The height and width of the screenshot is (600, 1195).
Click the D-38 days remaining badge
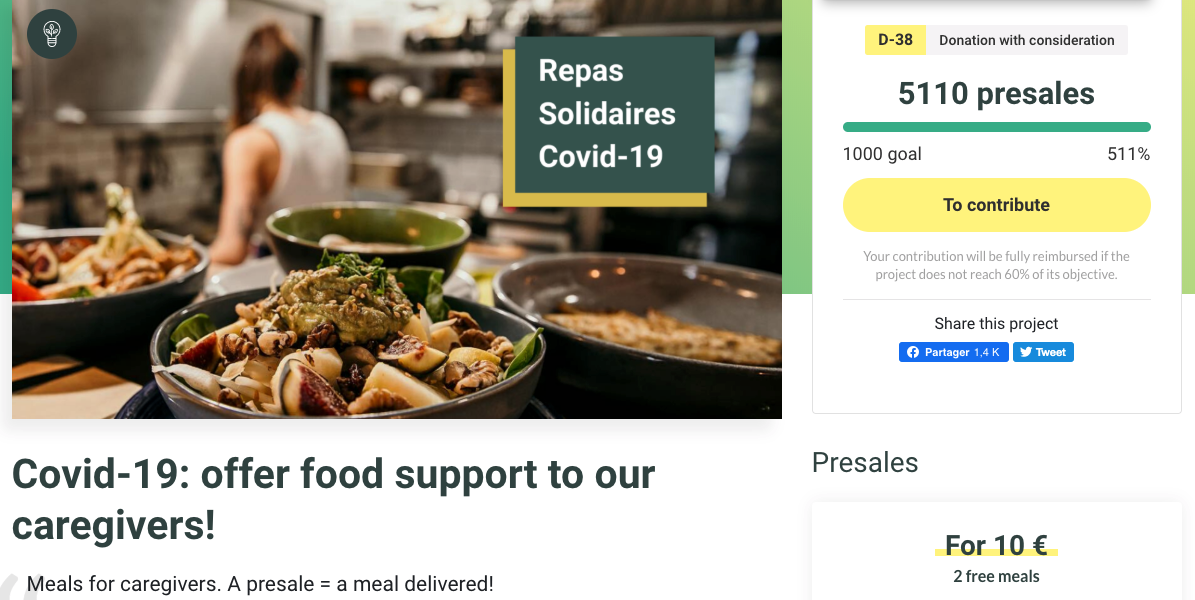(x=895, y=40)
